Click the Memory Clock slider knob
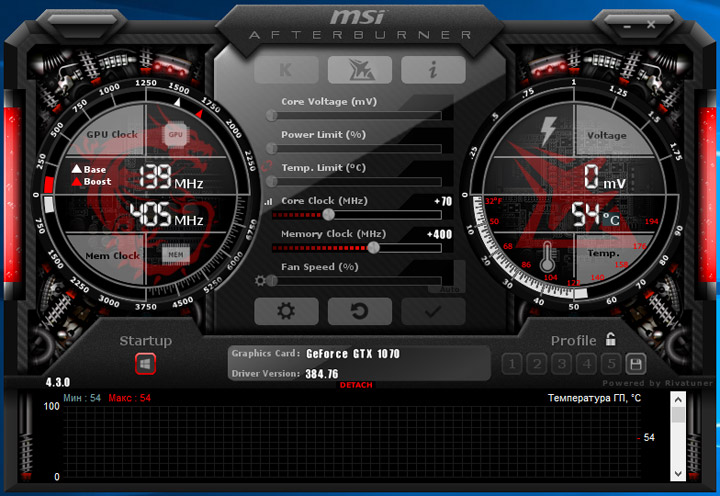720x496 pixels. (x=374, y=248)
